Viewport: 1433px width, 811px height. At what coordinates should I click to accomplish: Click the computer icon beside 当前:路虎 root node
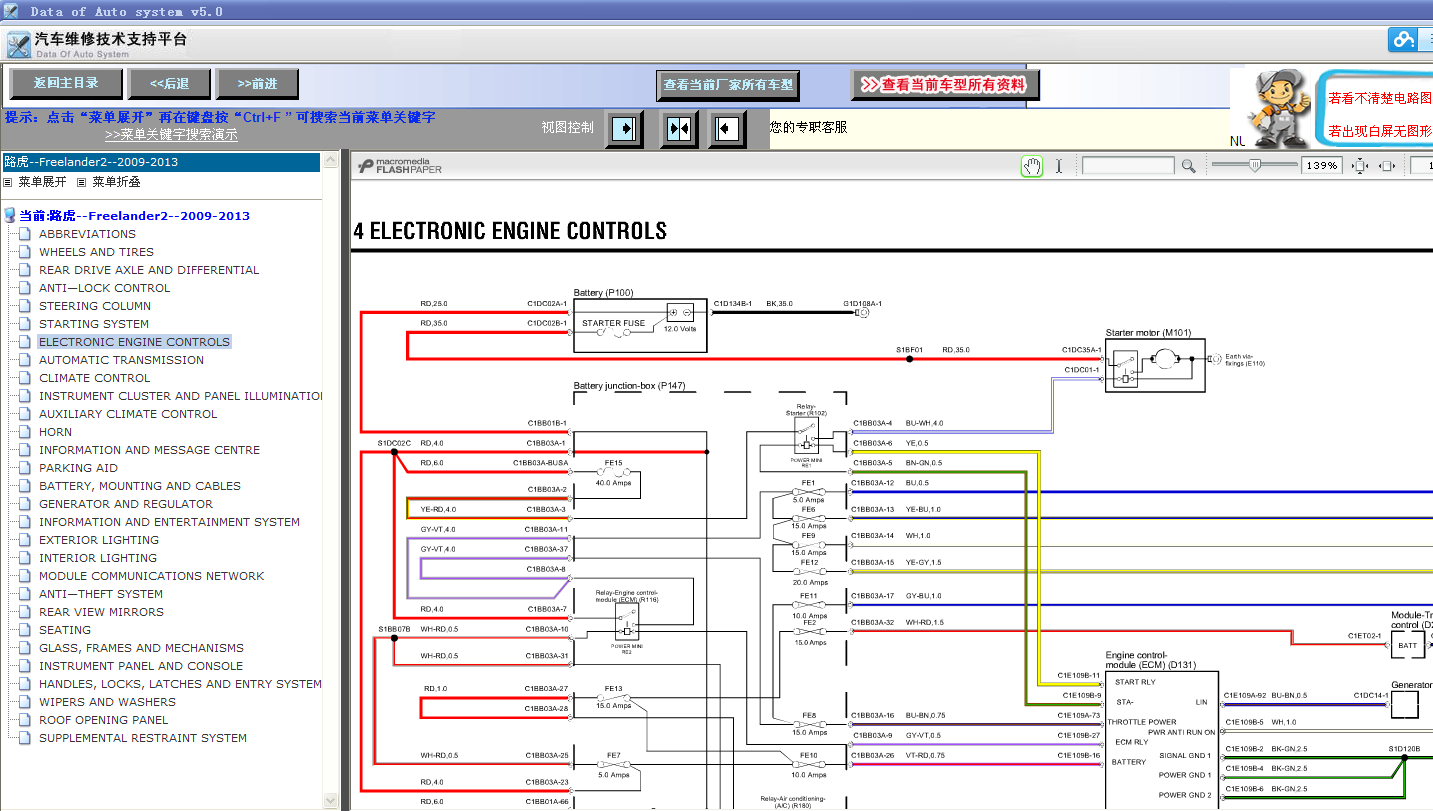click(x=10, y=215)
